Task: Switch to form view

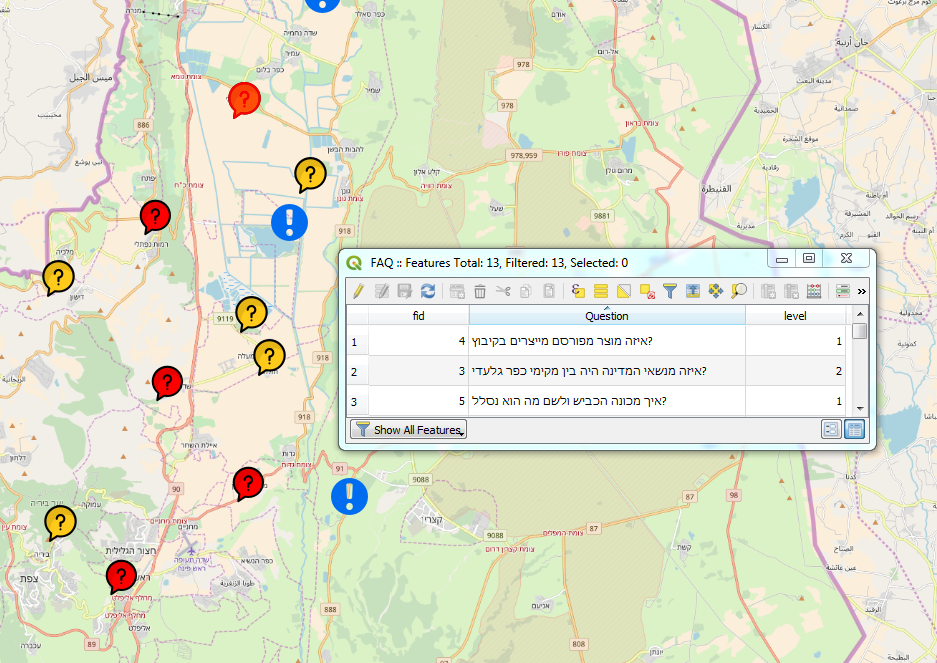Action: (x=830, y=429)
